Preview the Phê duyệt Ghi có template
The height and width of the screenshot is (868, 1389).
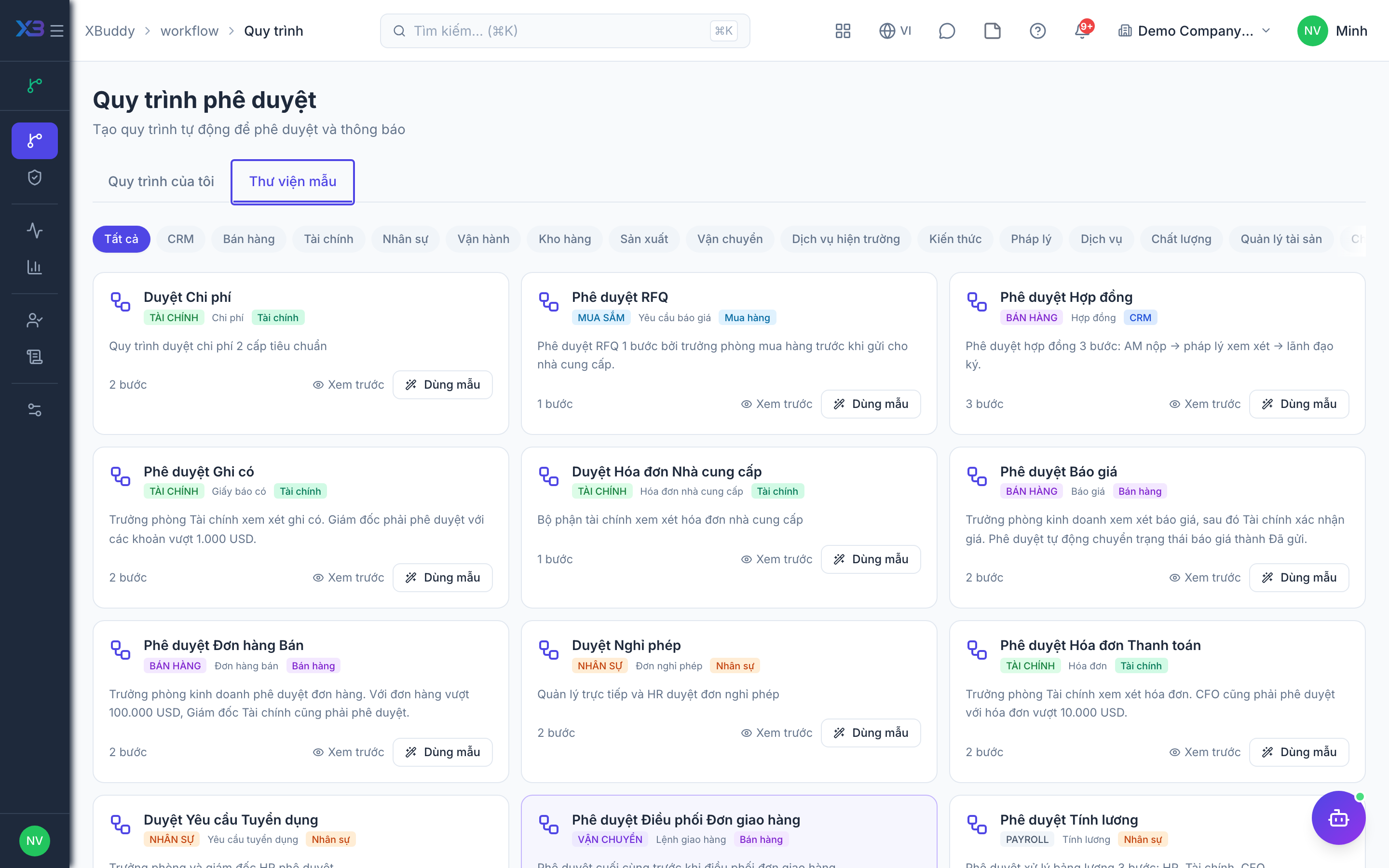tap(348, 578)
